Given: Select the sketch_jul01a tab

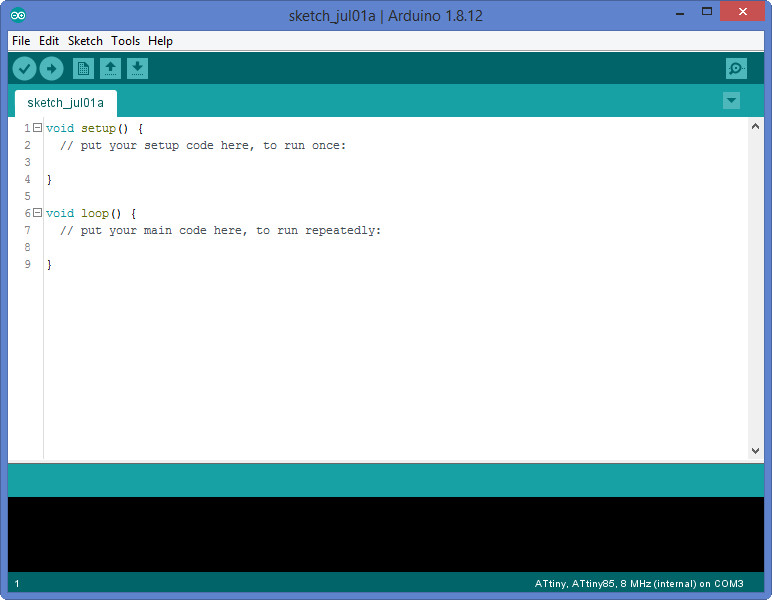Looking at the screenshot, I should 65,103.
